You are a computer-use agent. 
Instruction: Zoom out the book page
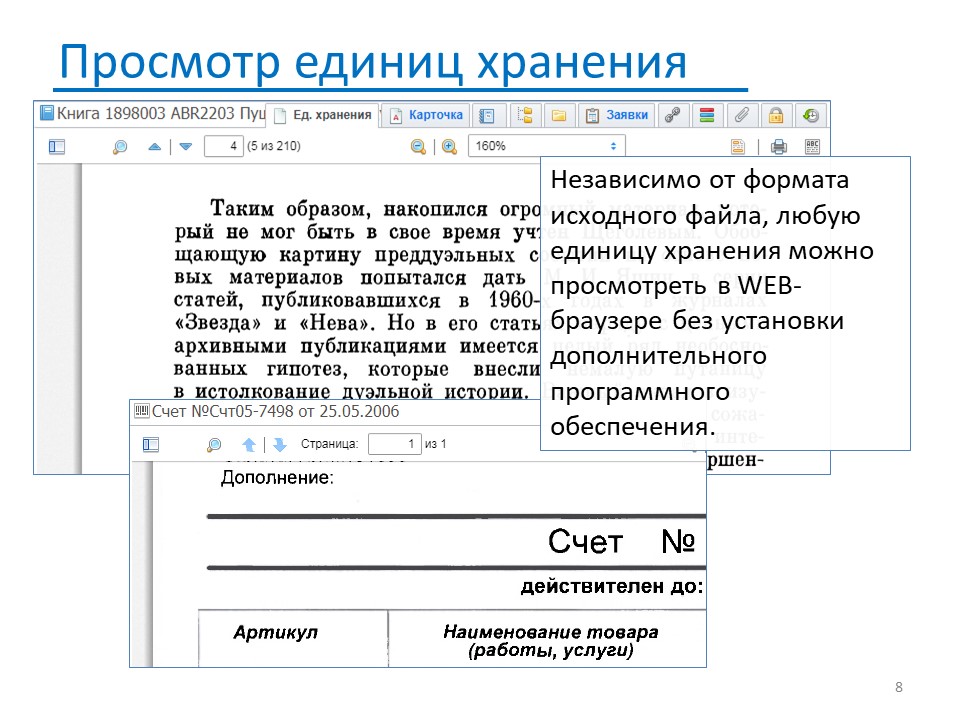(x=418, y=146)
